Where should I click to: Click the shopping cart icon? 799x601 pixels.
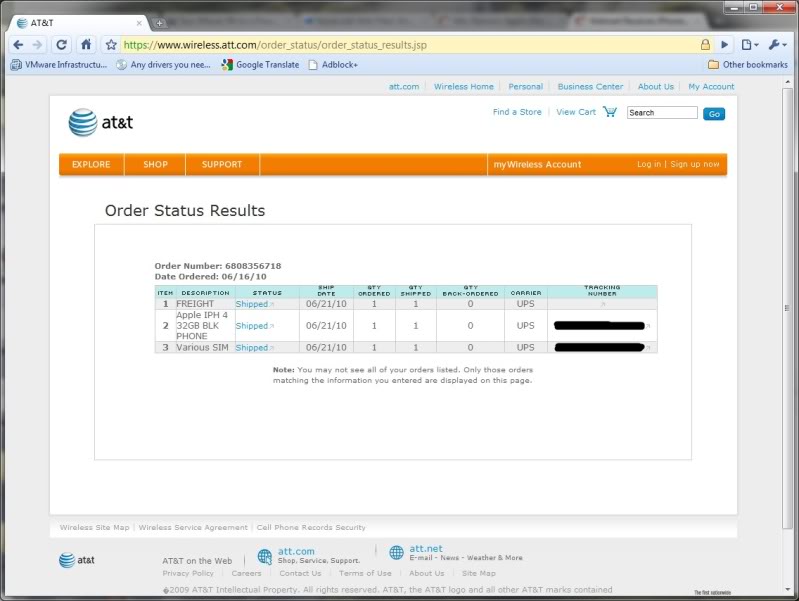point(609,112)
